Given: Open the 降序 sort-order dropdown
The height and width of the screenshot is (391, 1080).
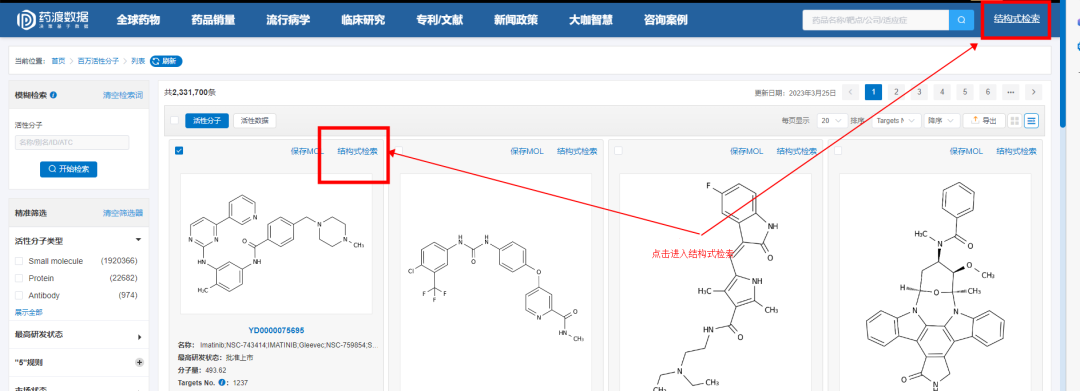Looking at the screenshot, I should tap(942, 120).
